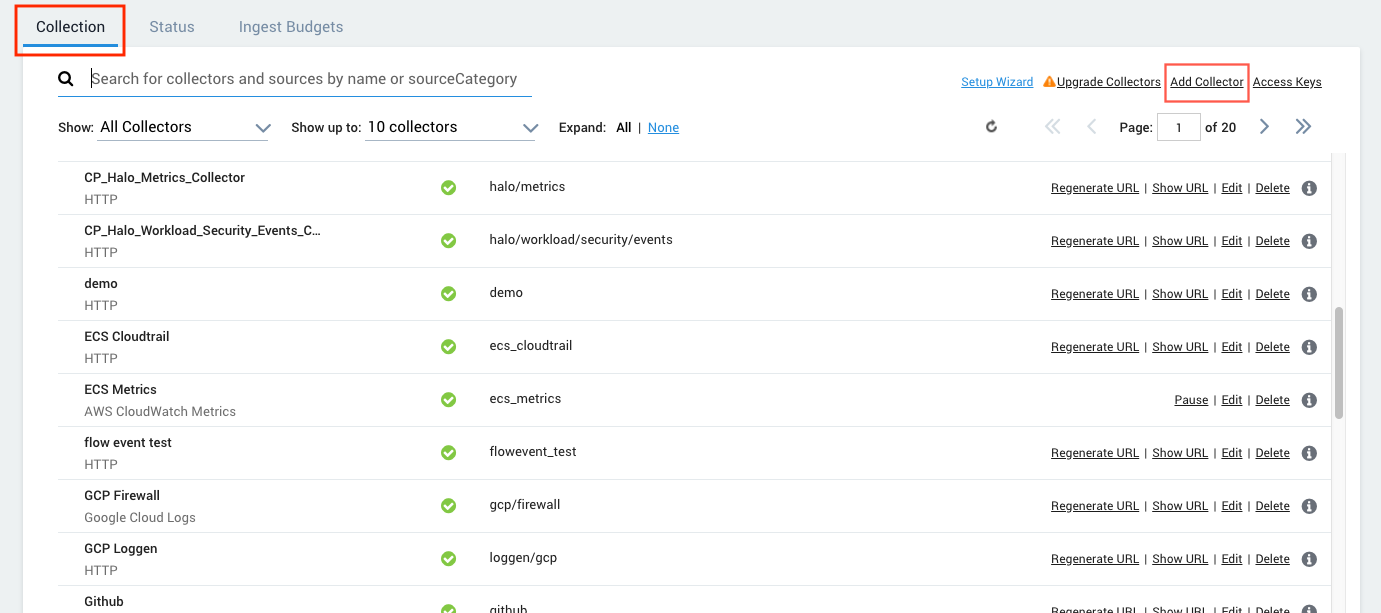
Task: Open the Ingest Budgets tab
Action: pos(291,27)
